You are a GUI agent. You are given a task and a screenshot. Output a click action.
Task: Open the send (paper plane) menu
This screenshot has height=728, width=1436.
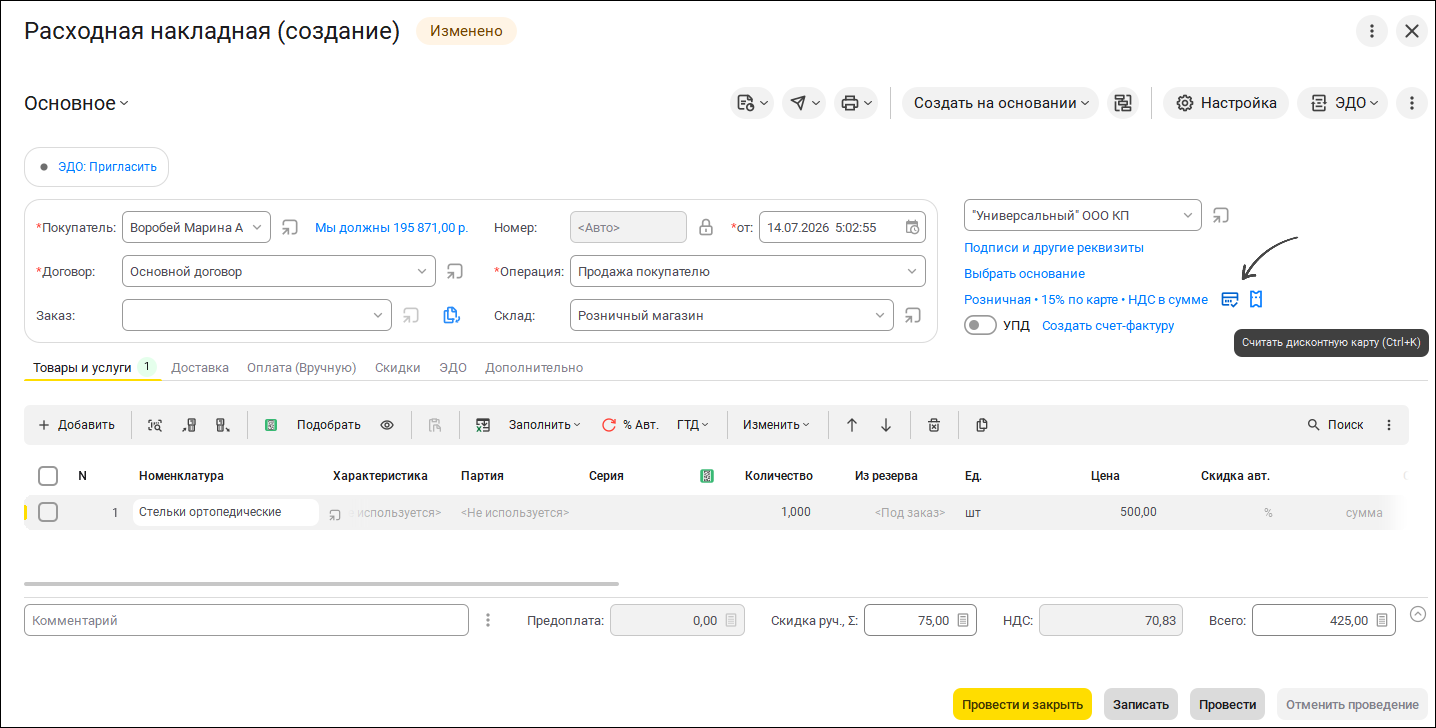[x=804, y=103]
